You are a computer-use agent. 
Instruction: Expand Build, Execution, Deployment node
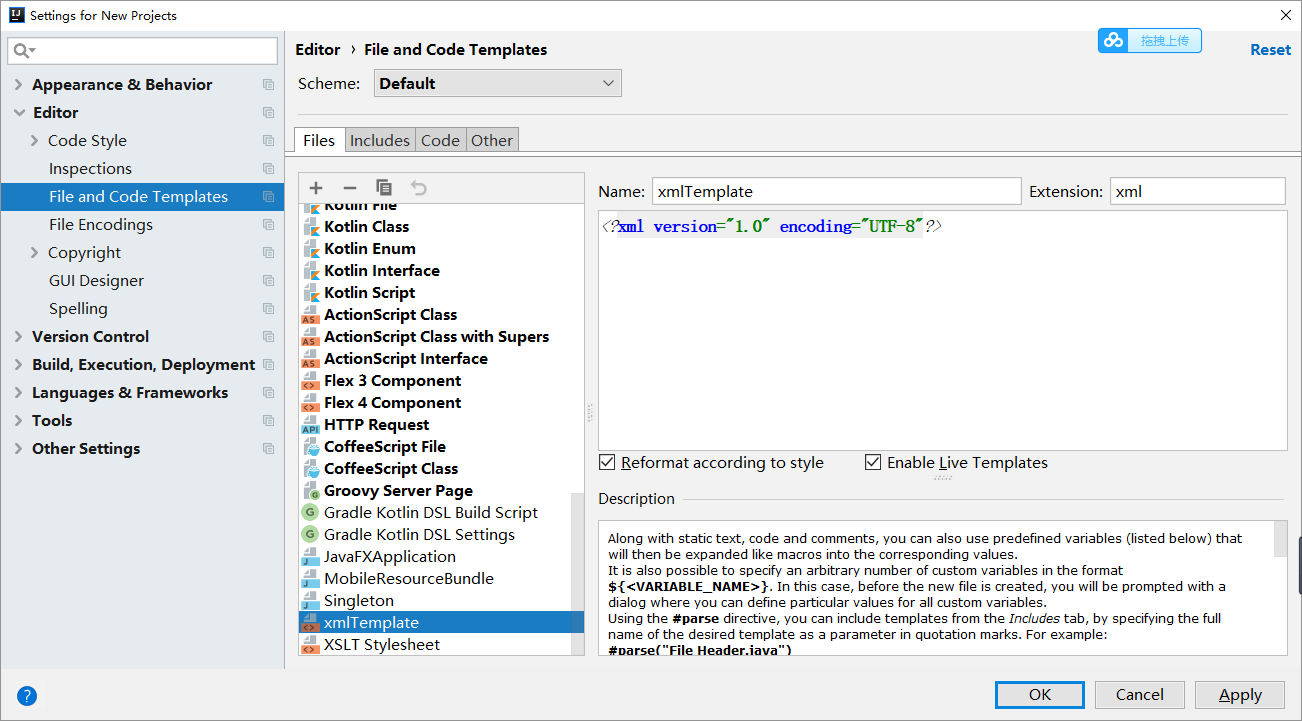click(x=18, y=365)
